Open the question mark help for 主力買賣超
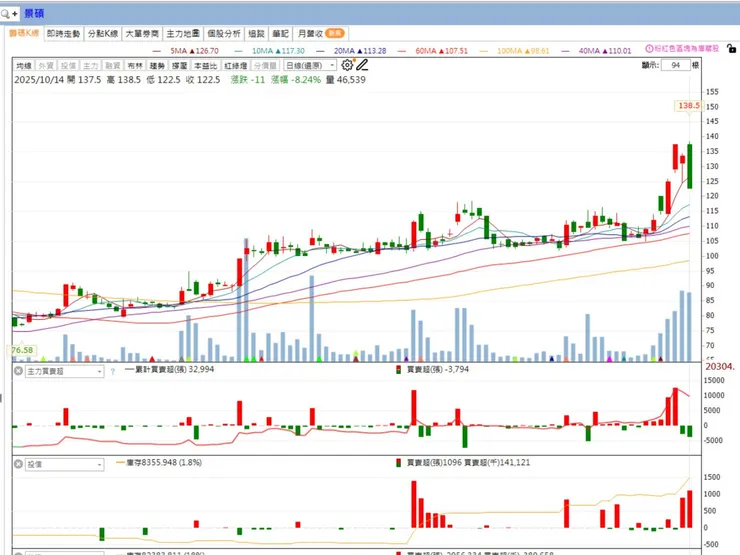Screen dimensions: 740x555 pyautogui.click(x=112, y=372)
